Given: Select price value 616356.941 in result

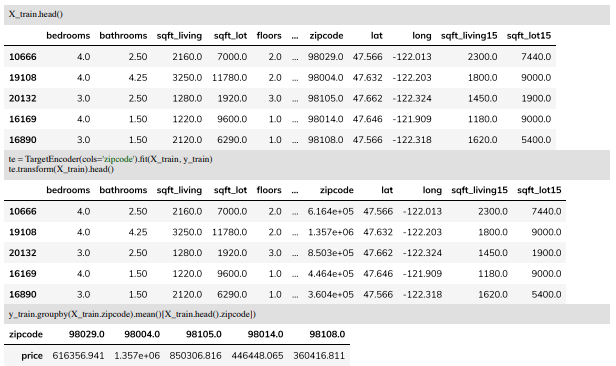Looking at the screenshot, I should tap(78, 356).
